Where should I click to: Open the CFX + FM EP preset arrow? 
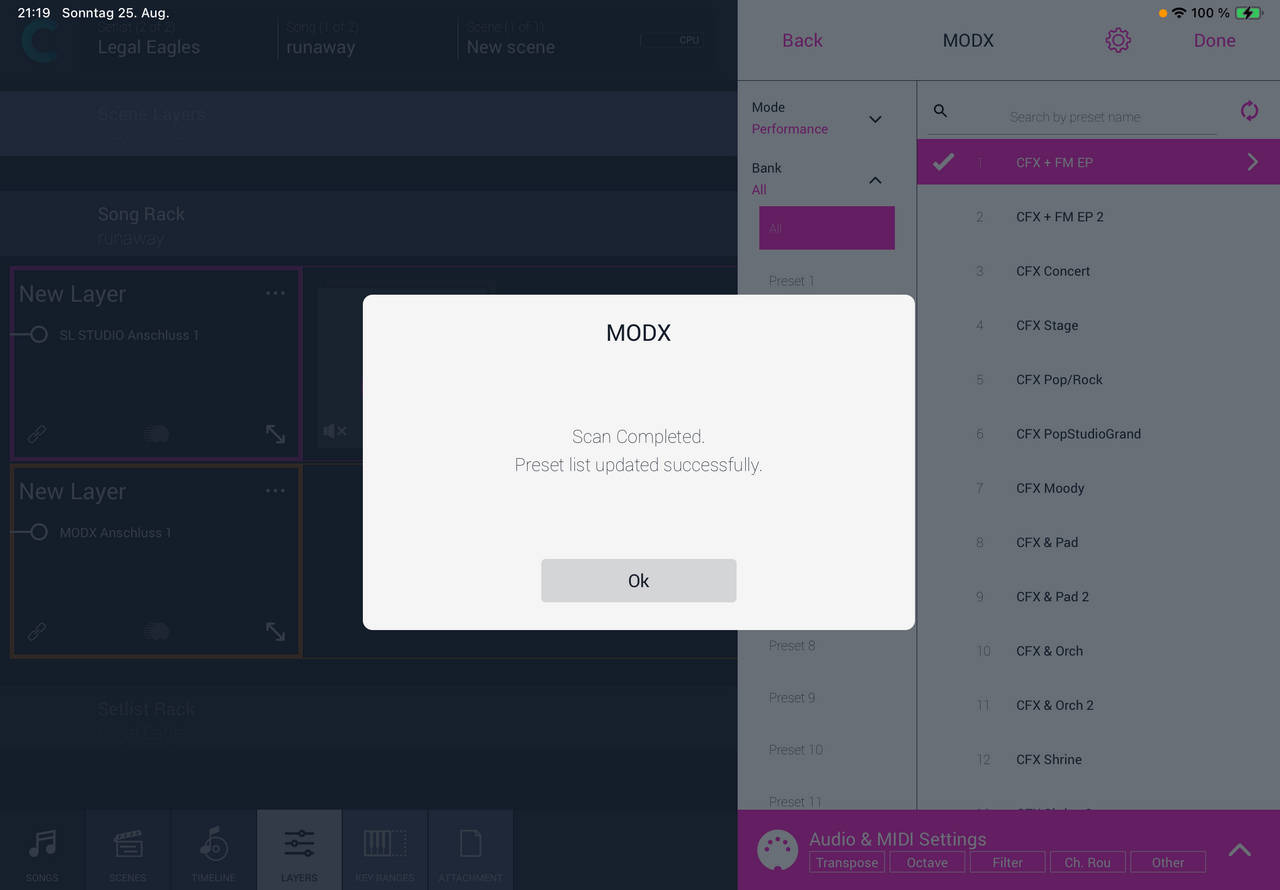[1252, 162]
